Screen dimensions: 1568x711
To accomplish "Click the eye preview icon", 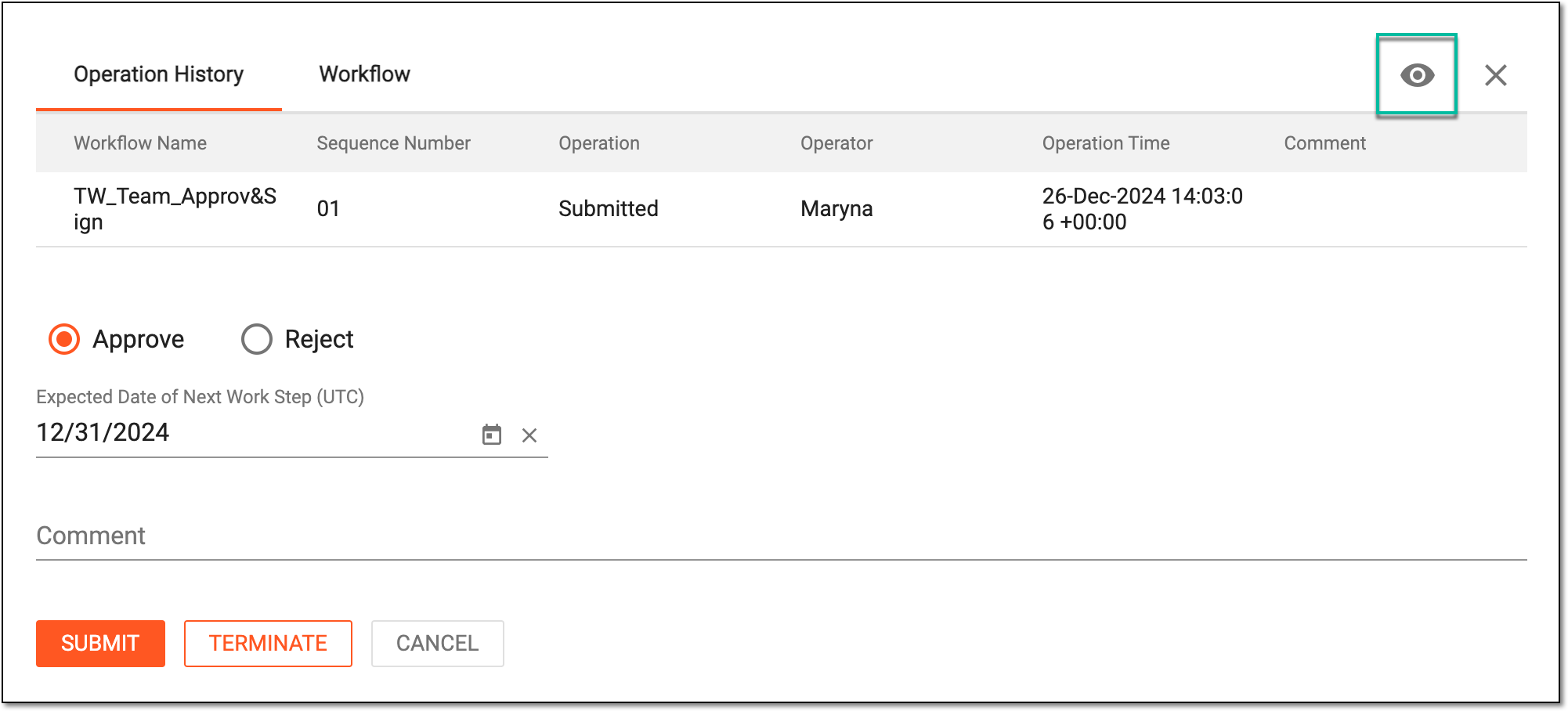I will click(x=1417, y=75).
